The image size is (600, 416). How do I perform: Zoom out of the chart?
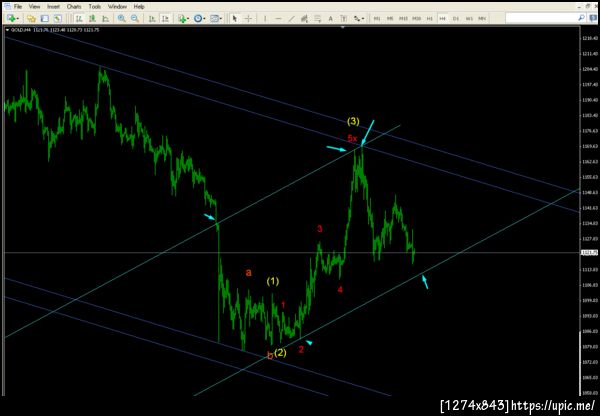[135, 18]
